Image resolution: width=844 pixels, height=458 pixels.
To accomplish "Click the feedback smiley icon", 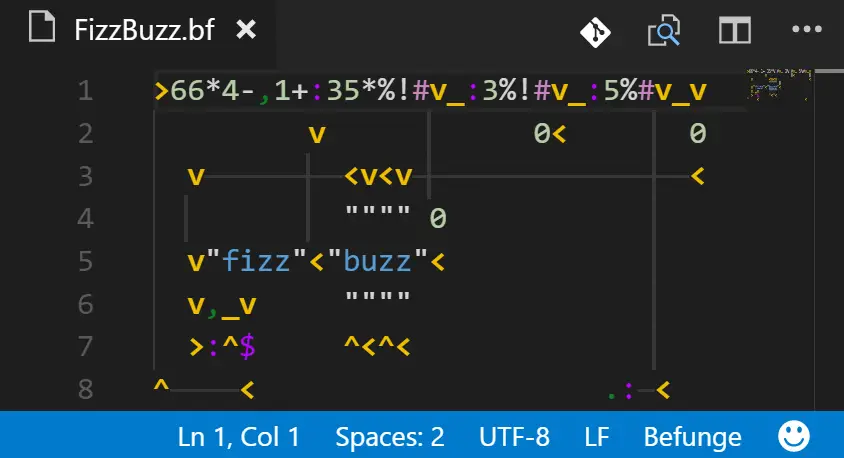I will coord(794,436).
